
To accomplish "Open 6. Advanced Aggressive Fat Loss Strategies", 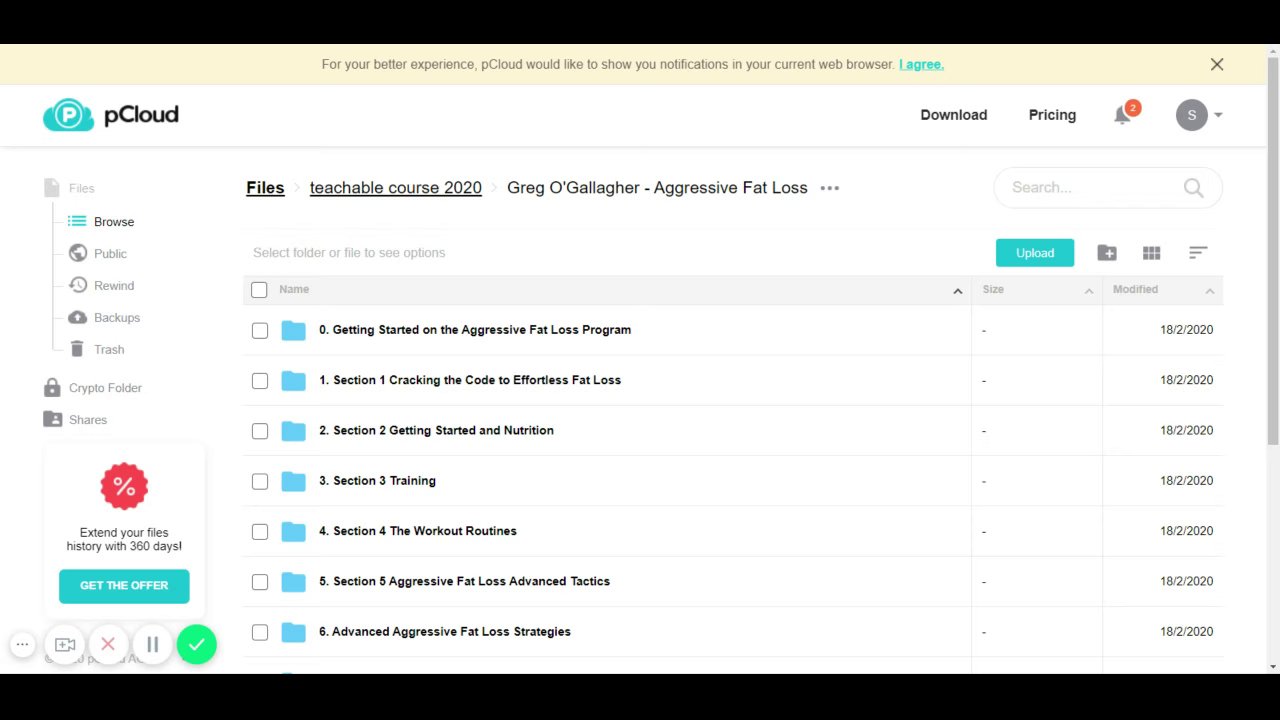I will pyautogui.click(x=445, y=632).
